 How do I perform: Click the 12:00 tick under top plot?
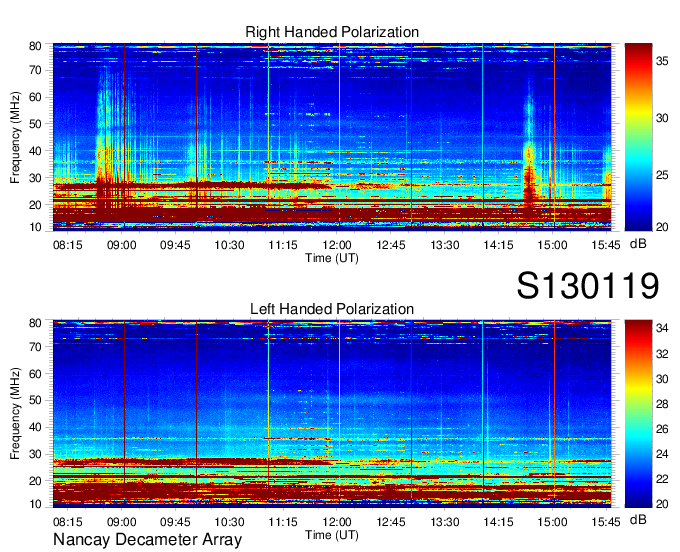[337, 245]
